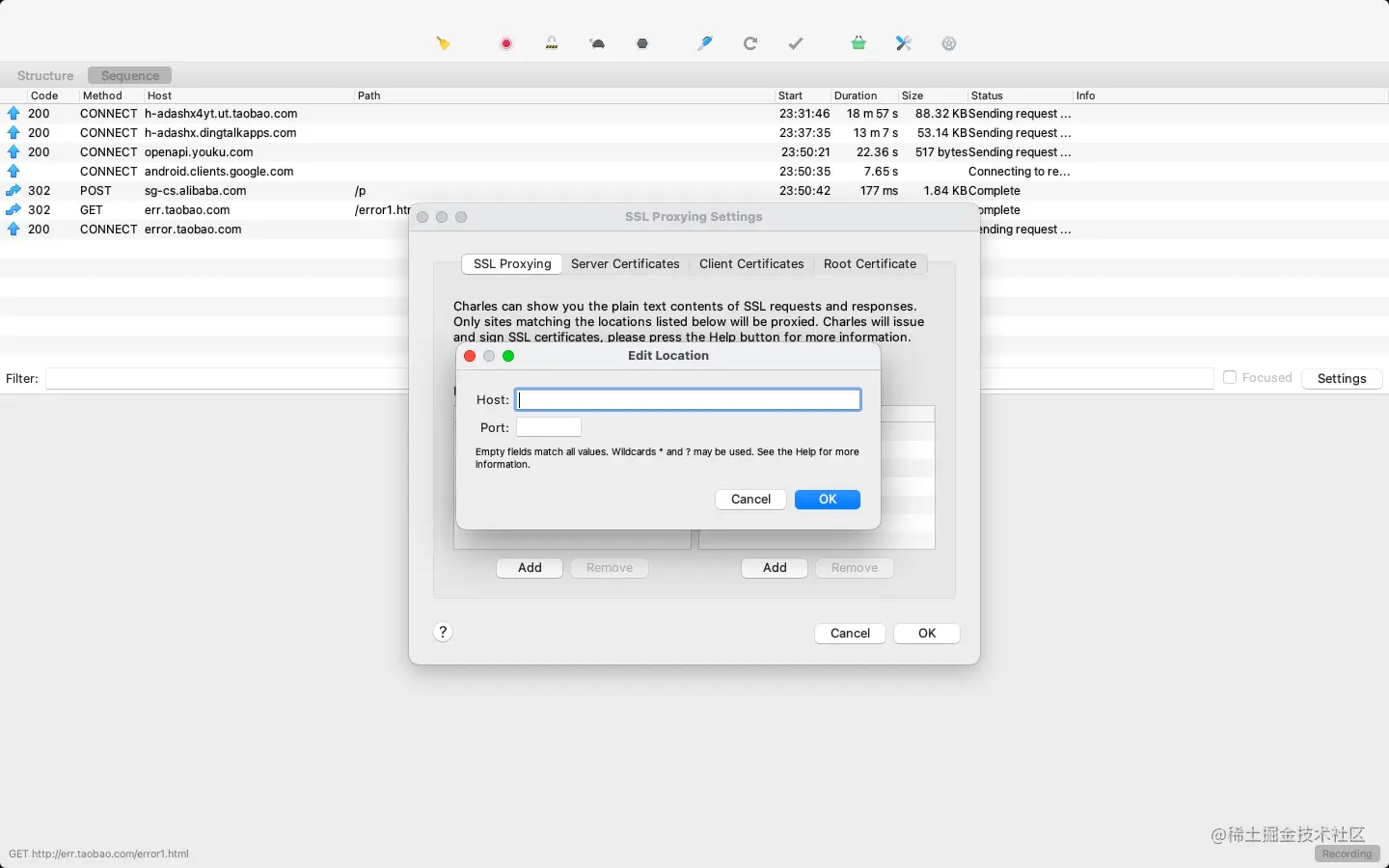Validate the selection with the checkmark icon
1389x868 pixels.
pyautogui.click(x=796, y=43)
